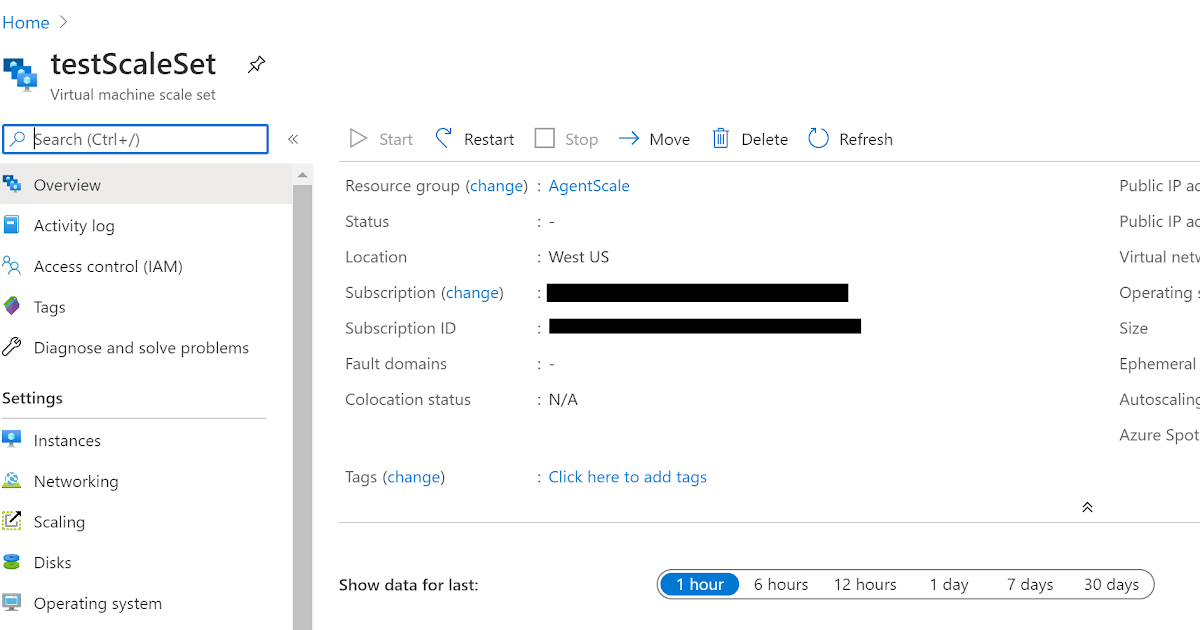Select the 30 days data range

(1110, 584)
